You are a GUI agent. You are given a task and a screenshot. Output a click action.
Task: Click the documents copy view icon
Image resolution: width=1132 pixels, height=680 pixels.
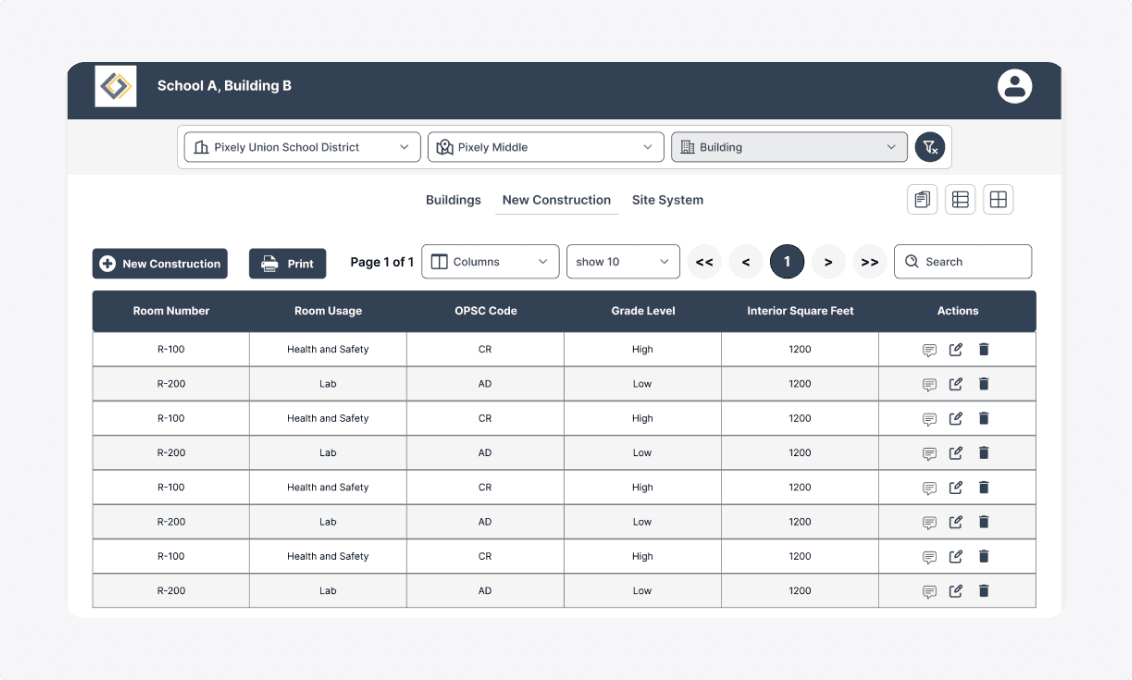pos(922,200)
